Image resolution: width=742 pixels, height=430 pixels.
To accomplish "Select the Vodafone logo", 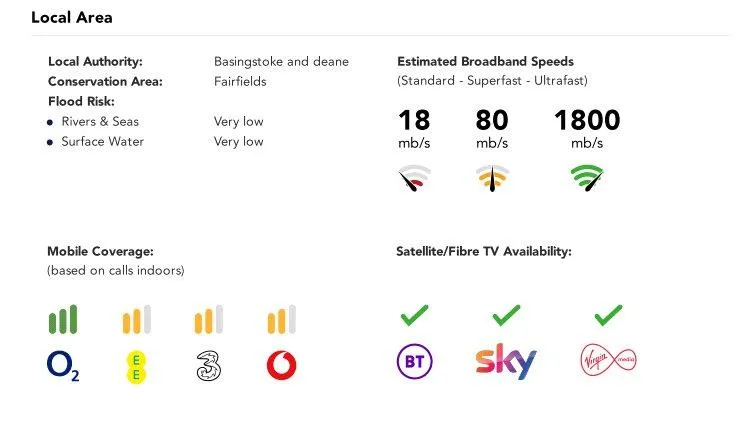I will (282, 365).
